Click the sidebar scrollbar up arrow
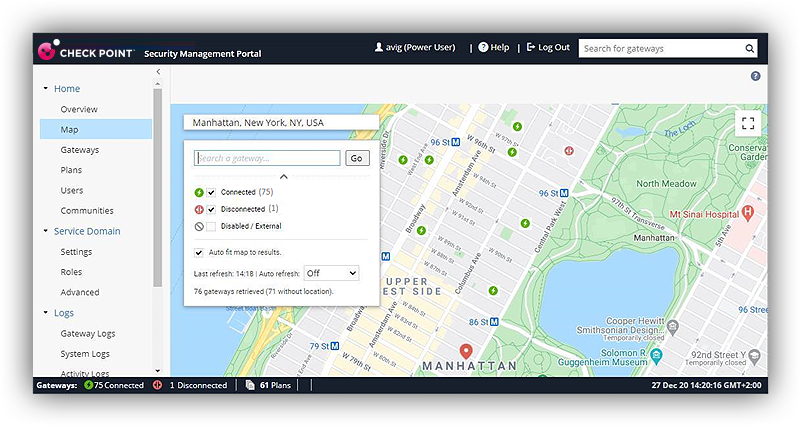The image size is (800, 426). 158,84
